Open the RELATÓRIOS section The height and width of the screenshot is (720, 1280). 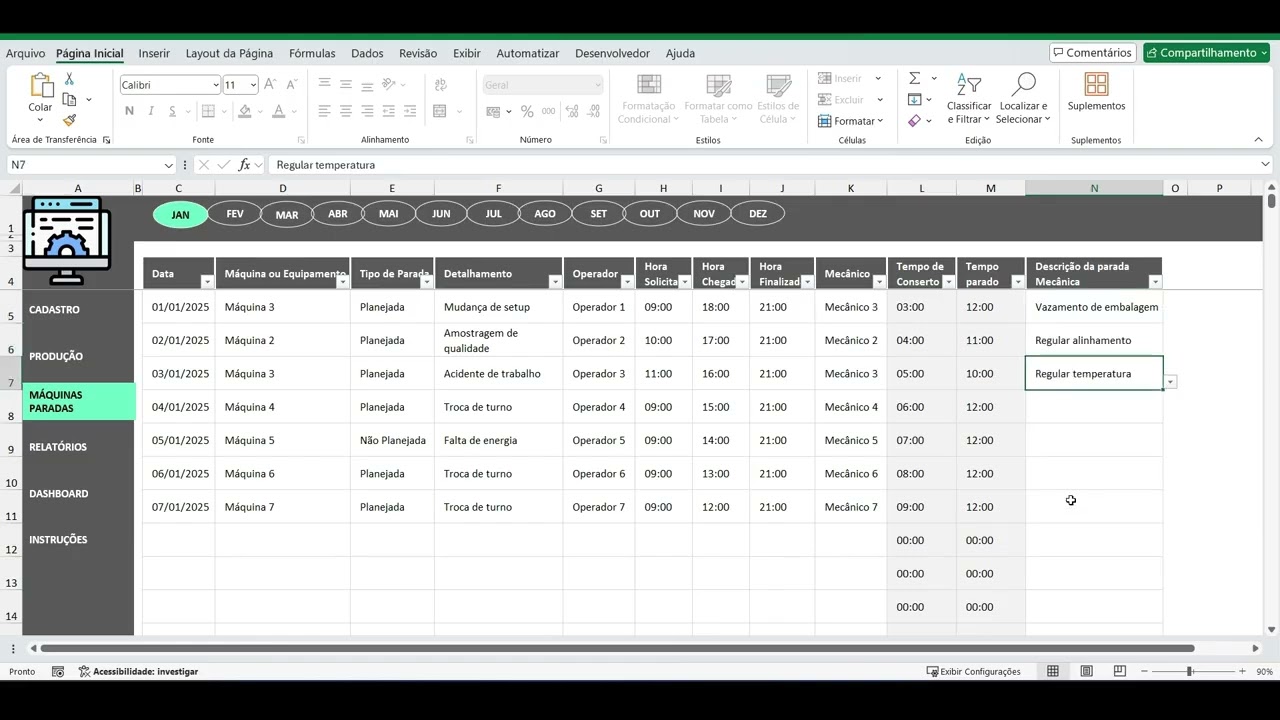click(x=58, y=447)
